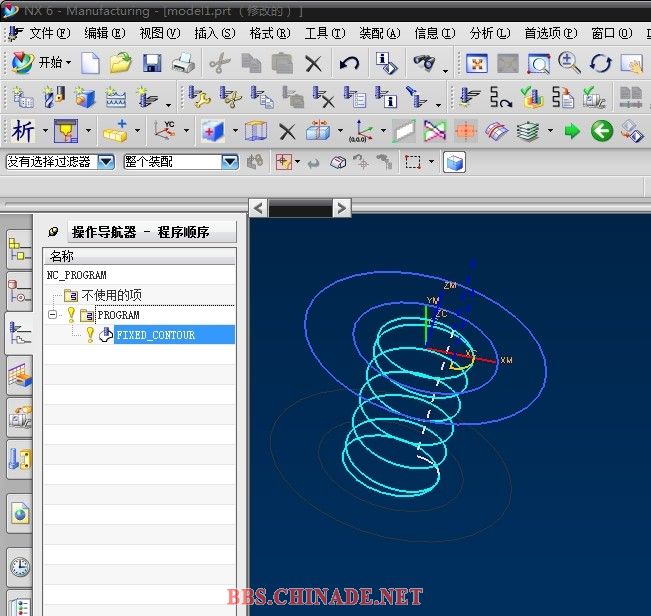The height and width of the screenshot is (616, 651).
Task: Click the Save disk icon
Action: pyautogui.click(x=152, y=64)
